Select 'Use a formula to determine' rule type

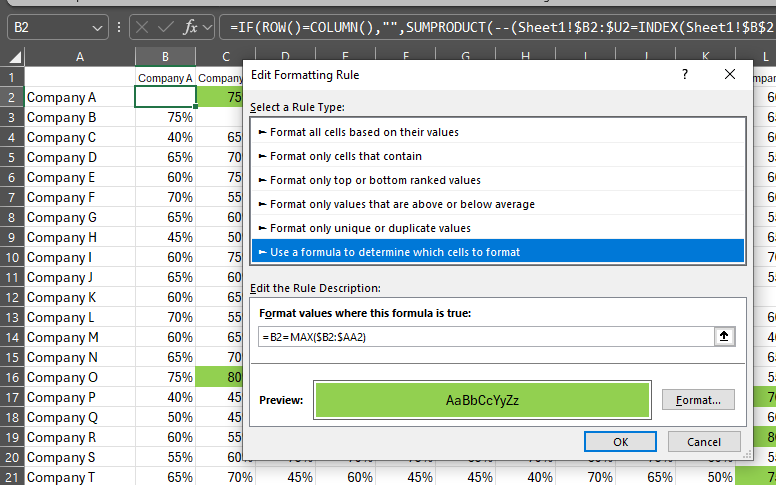498,252
